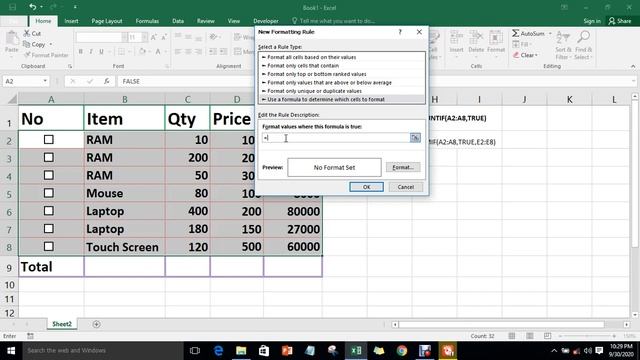Screen dimensions: 640x360
Task: Click the Cut scissors icon
Action: [x=27, y=33]
